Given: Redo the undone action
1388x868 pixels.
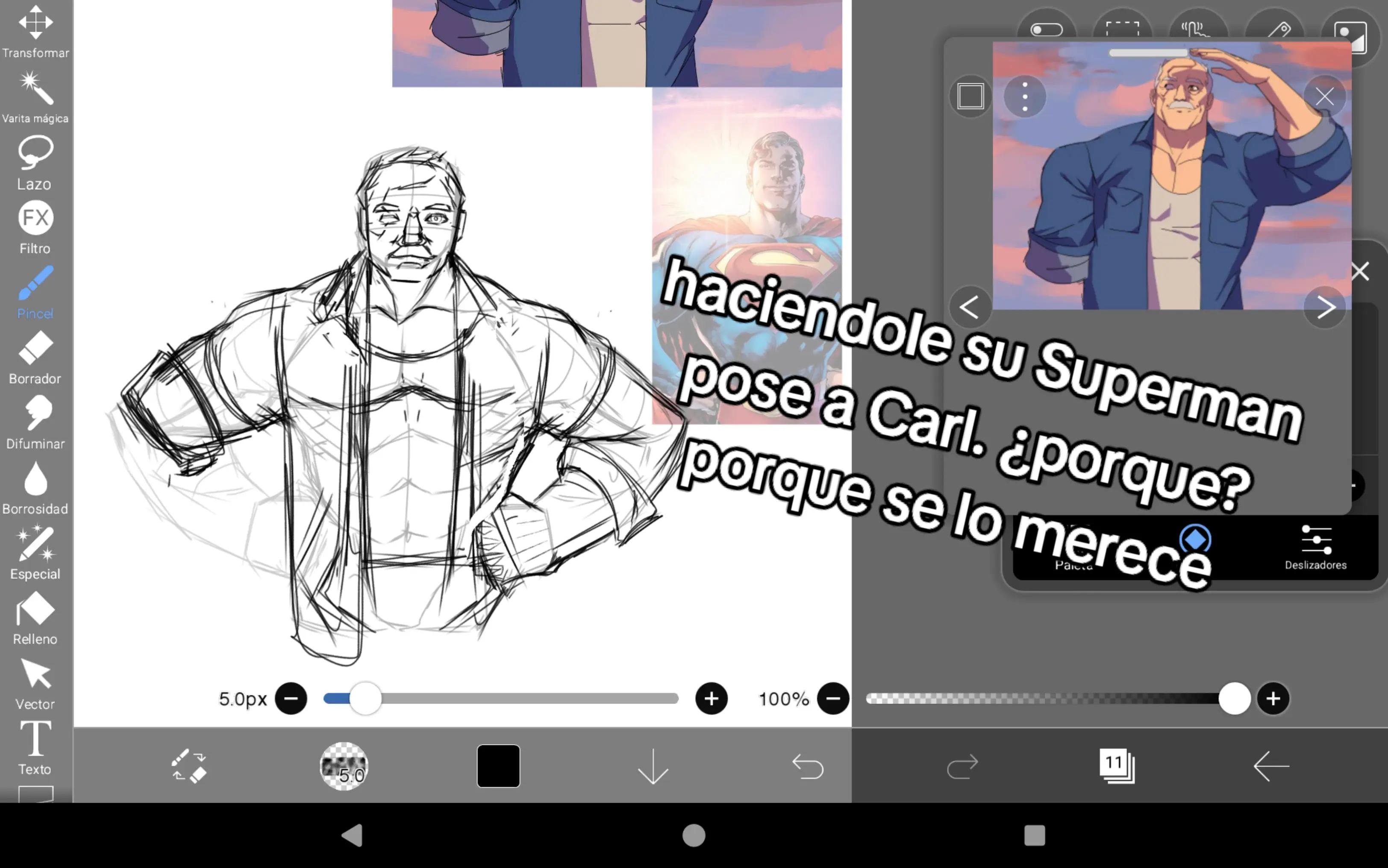Looking at the screenshot, I should [962, 766].
